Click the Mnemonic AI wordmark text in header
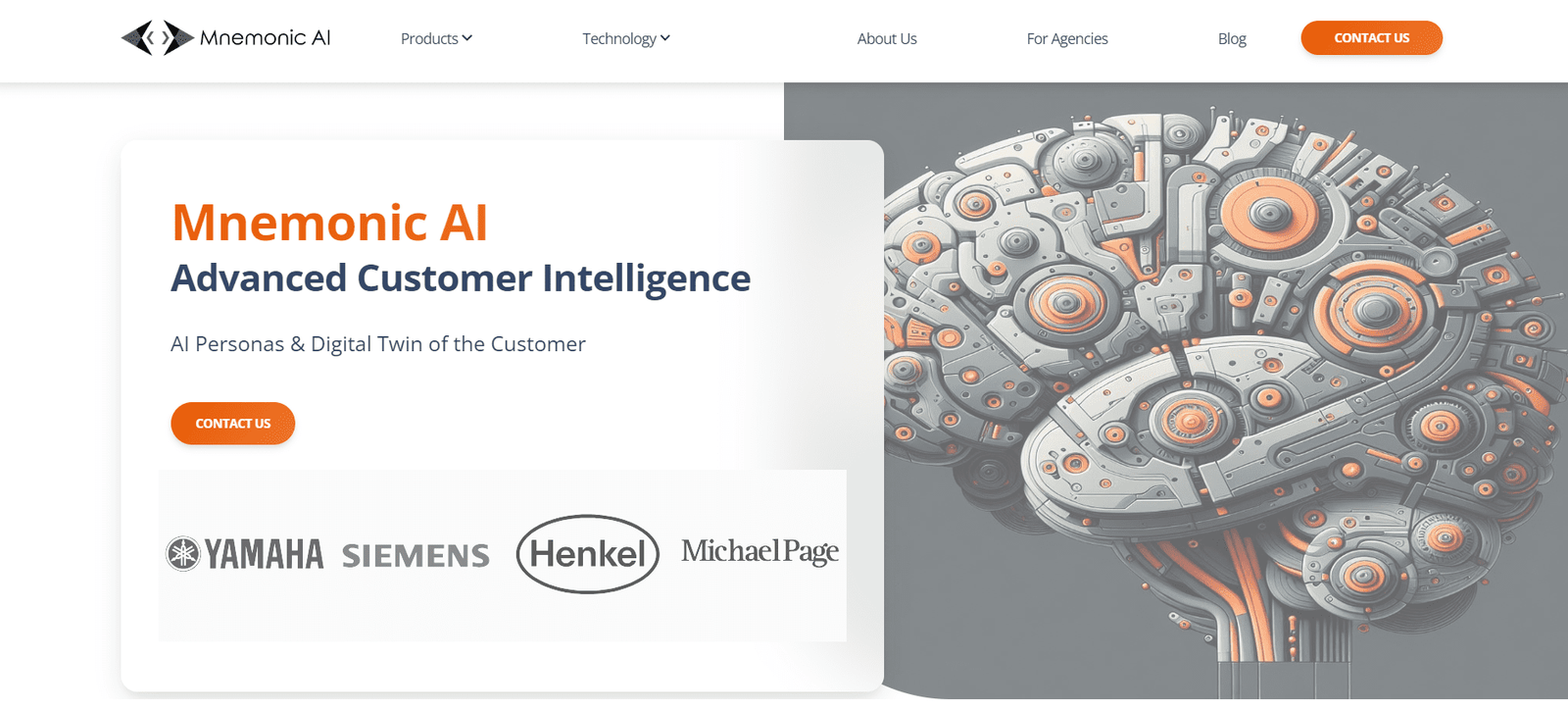1568x710 pixels. 265,38
